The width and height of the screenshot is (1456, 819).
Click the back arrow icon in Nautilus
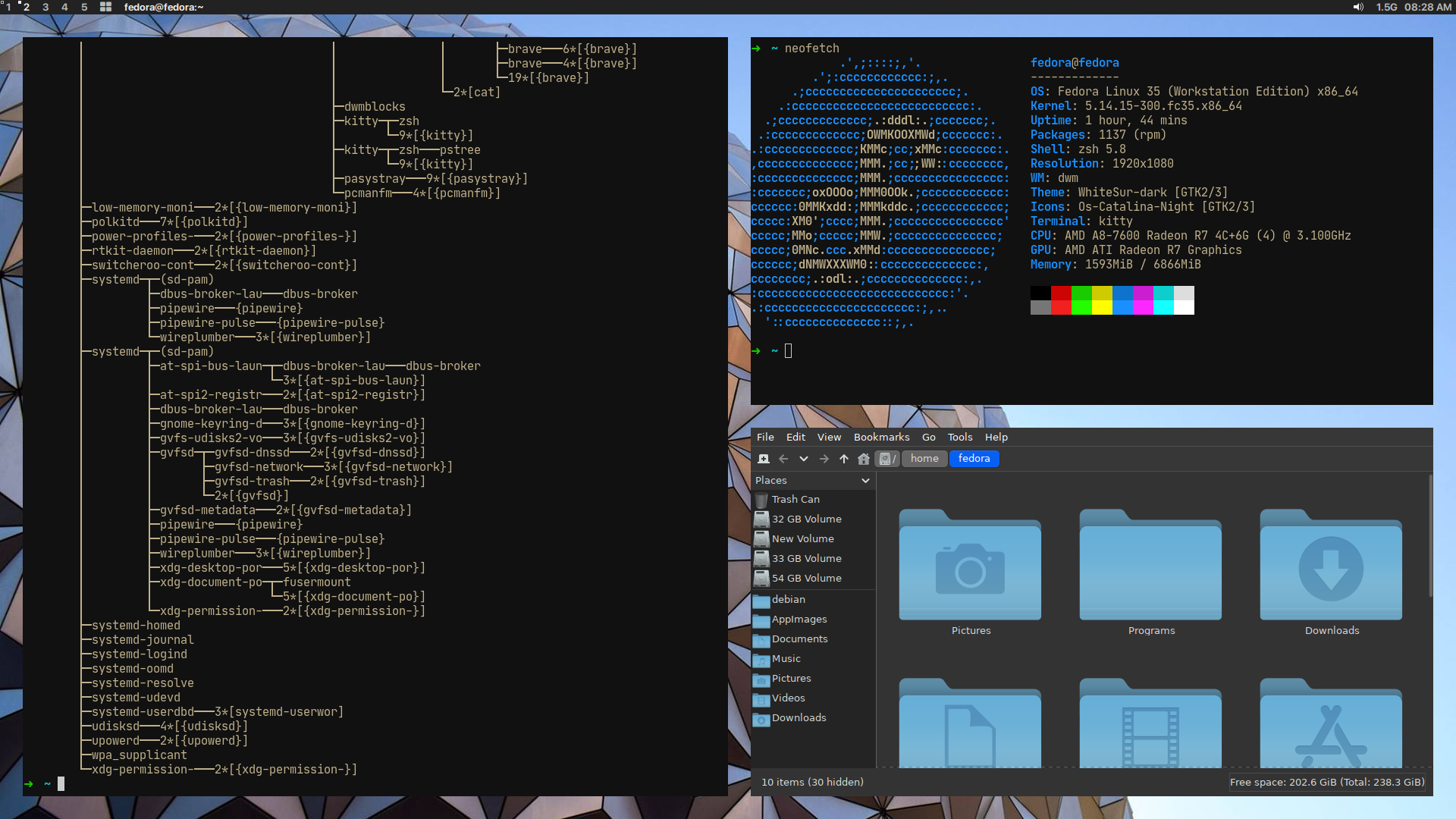(783, 459)
